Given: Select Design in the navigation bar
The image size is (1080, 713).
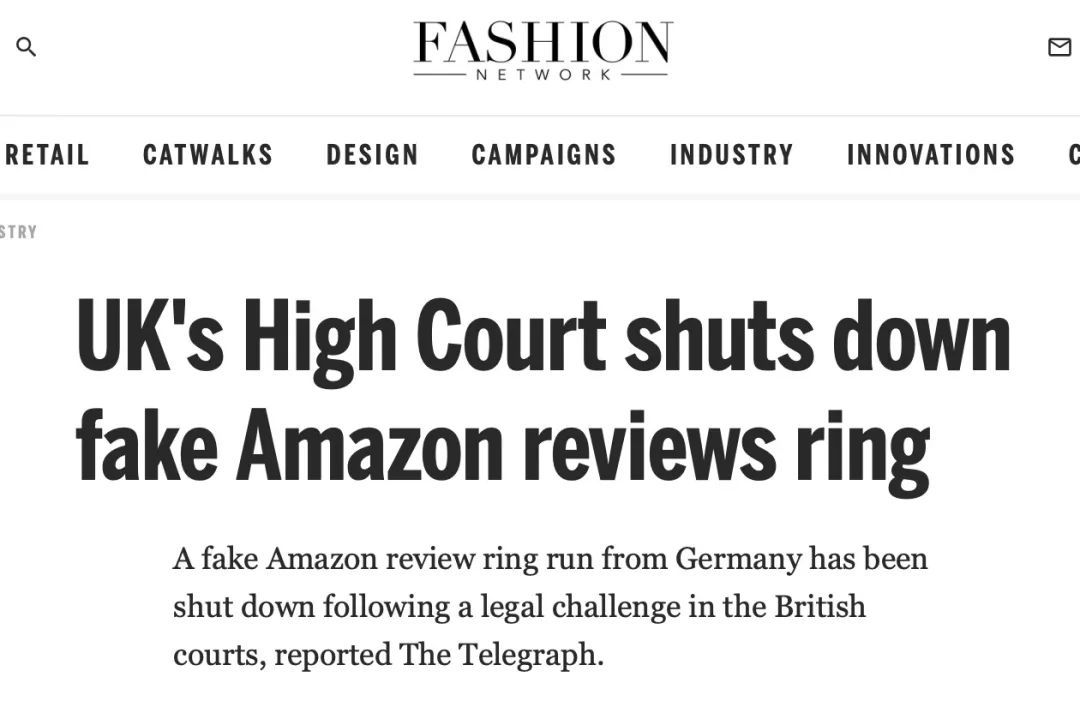Looking at the screenshot, I should tap(372, 155).
